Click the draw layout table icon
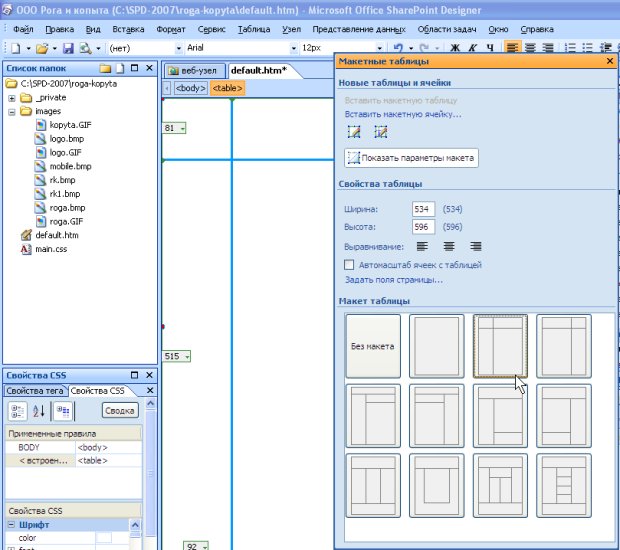This screenshot has width=620, height=550. click(354, 132)
